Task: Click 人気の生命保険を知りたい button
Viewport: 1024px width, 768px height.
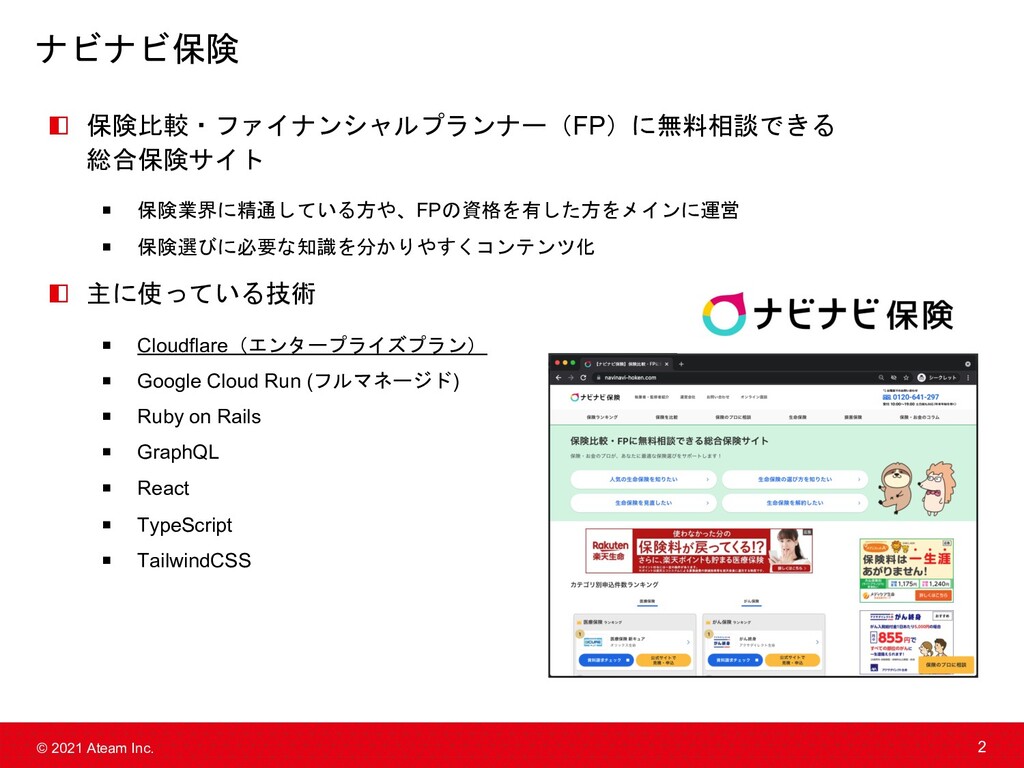Action: tap(643, 479)
